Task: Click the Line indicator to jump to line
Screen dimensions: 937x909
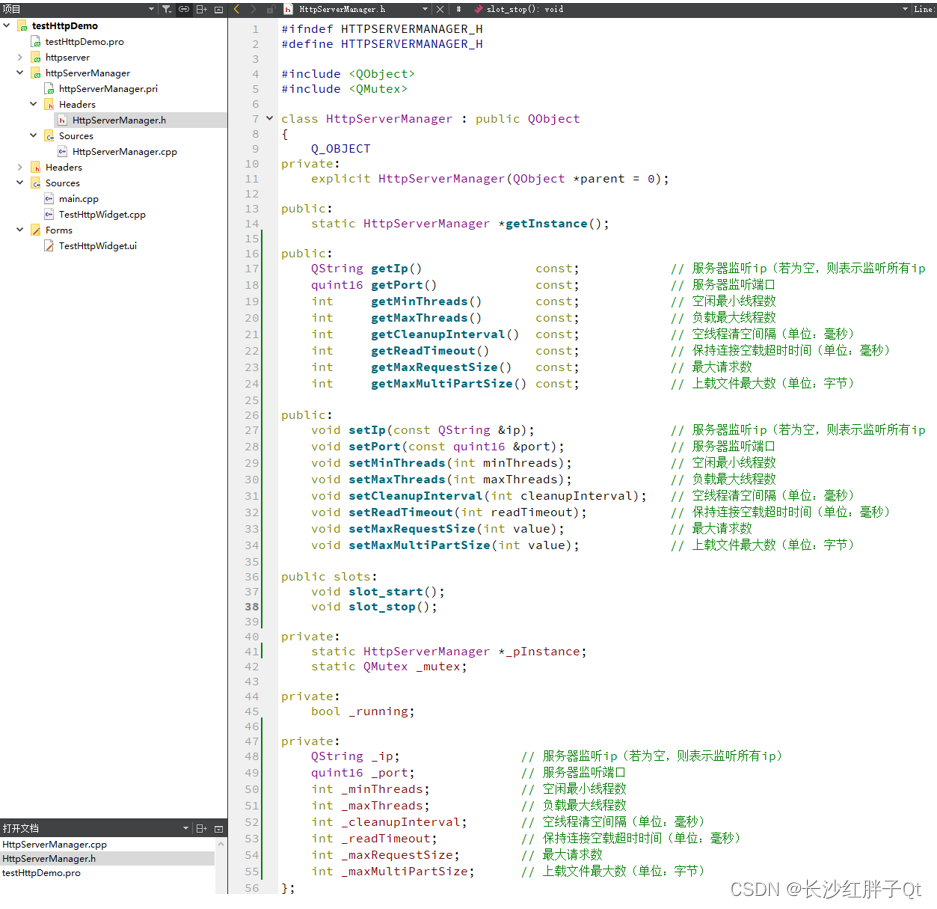Action: tap(925, 9)
